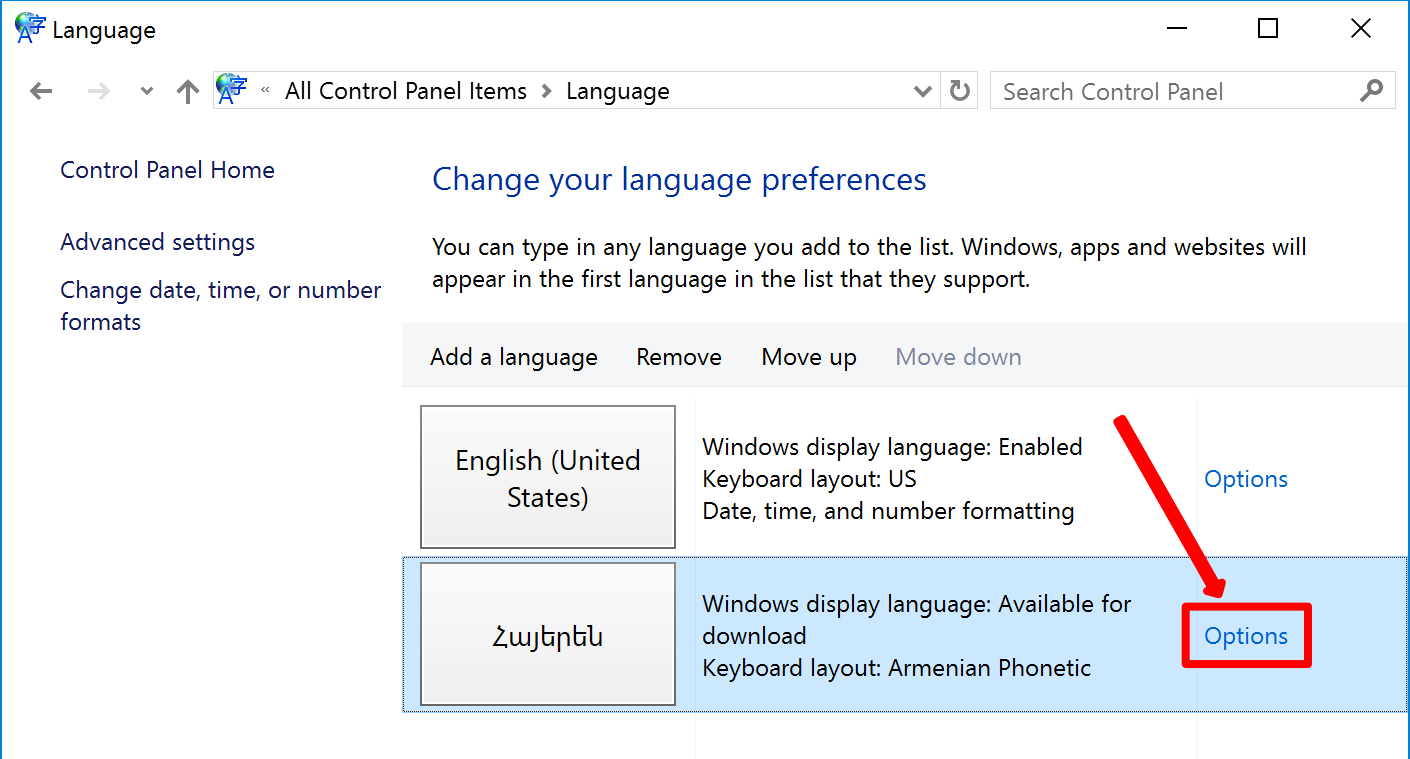Go up one level with up arrow
1410x759 pixels.
pos(187,92)
